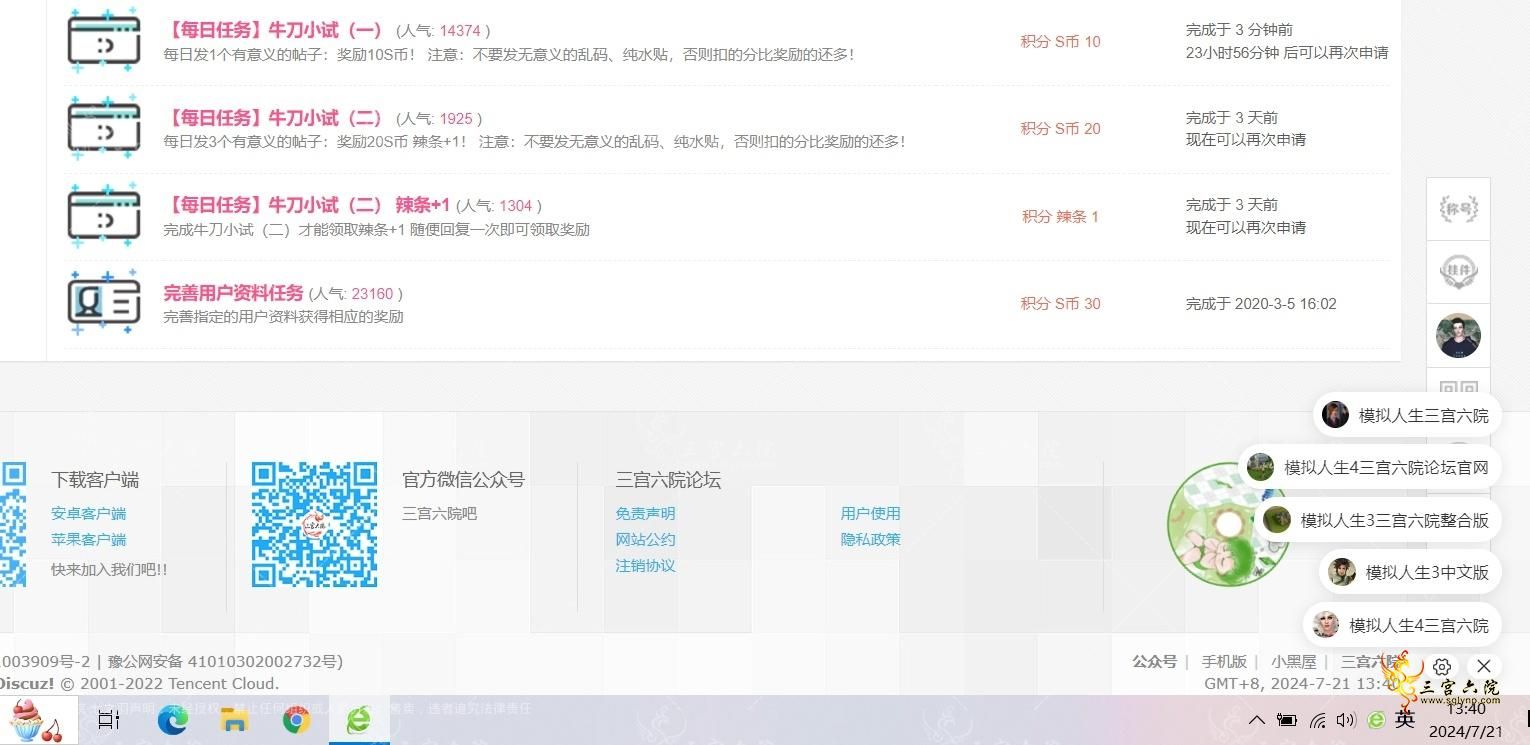
Task: Click the 积分 S币 10 reward text
Action: [x=1060, y=41]
